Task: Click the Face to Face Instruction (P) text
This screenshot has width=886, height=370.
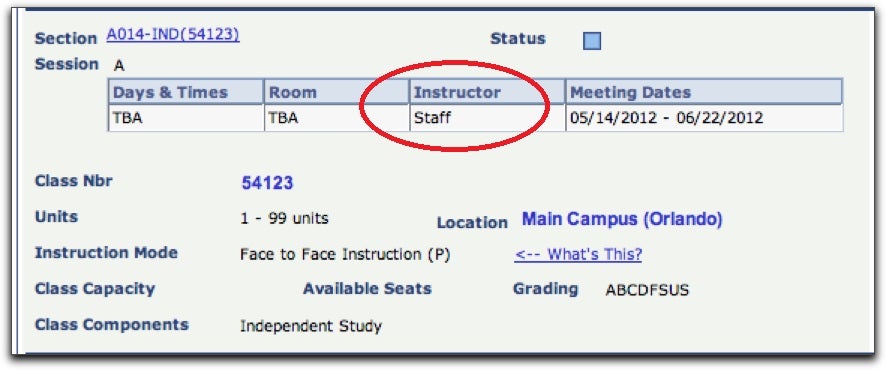Action: [x=345, y=255]
